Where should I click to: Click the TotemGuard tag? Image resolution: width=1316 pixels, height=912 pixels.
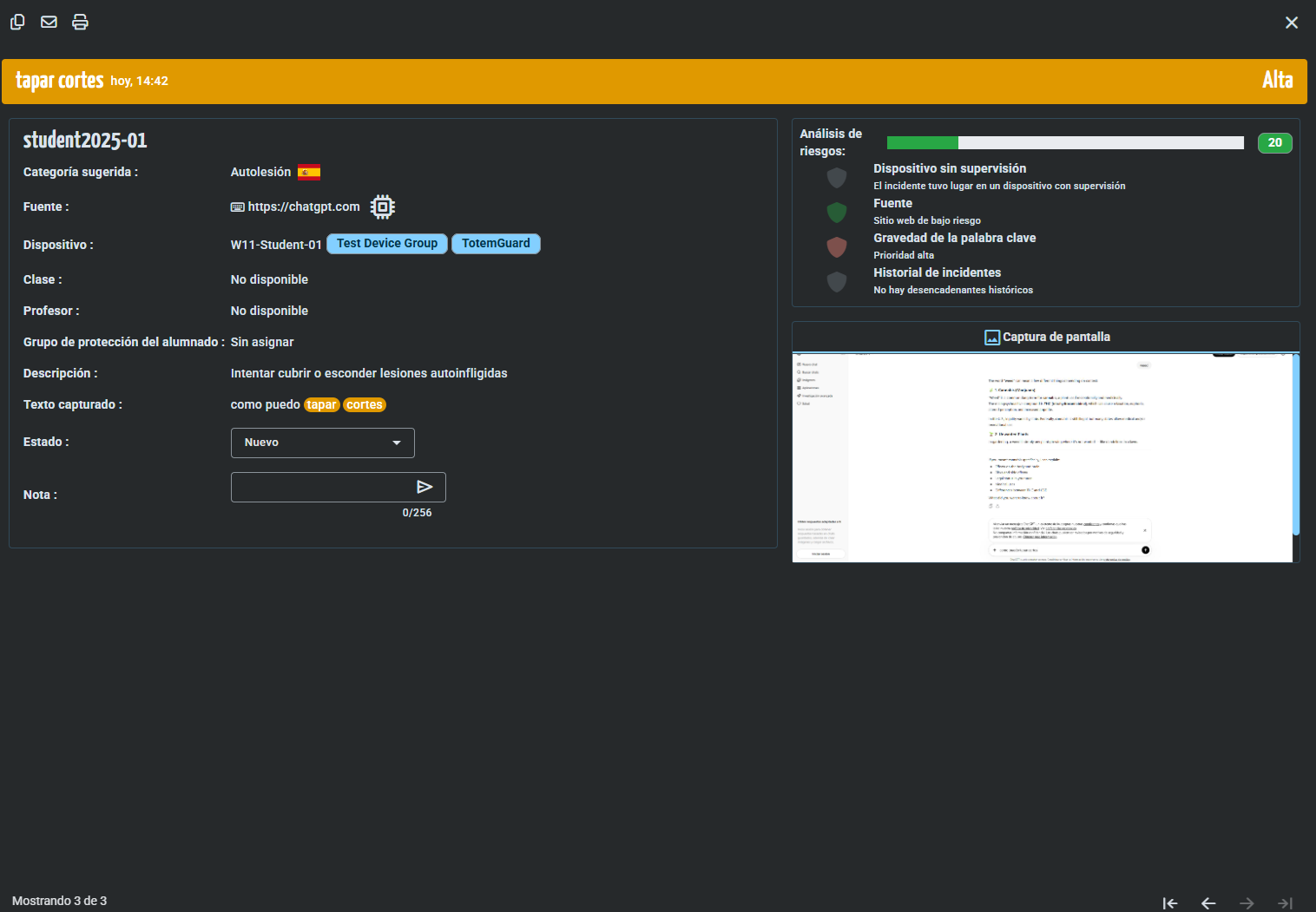click(x=496, y=244)
